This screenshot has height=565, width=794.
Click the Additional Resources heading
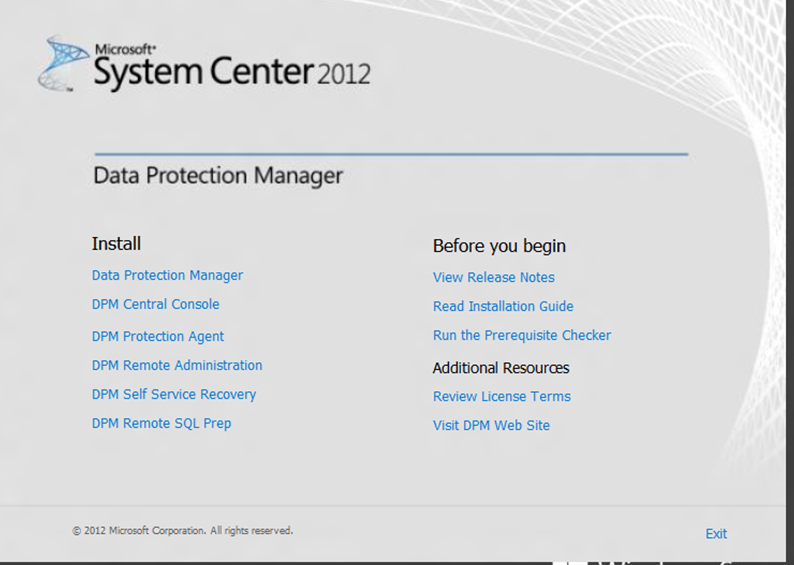501,368
